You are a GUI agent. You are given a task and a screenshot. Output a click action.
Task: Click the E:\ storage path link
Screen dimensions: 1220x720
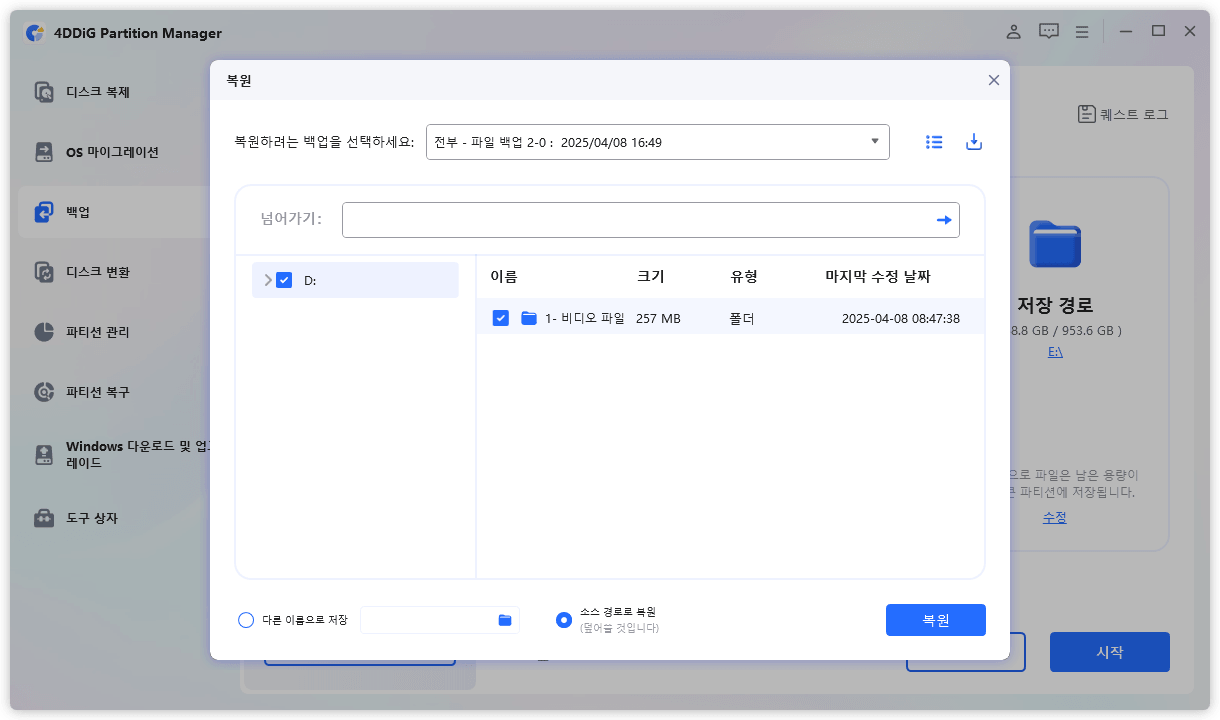(1055, 351)
